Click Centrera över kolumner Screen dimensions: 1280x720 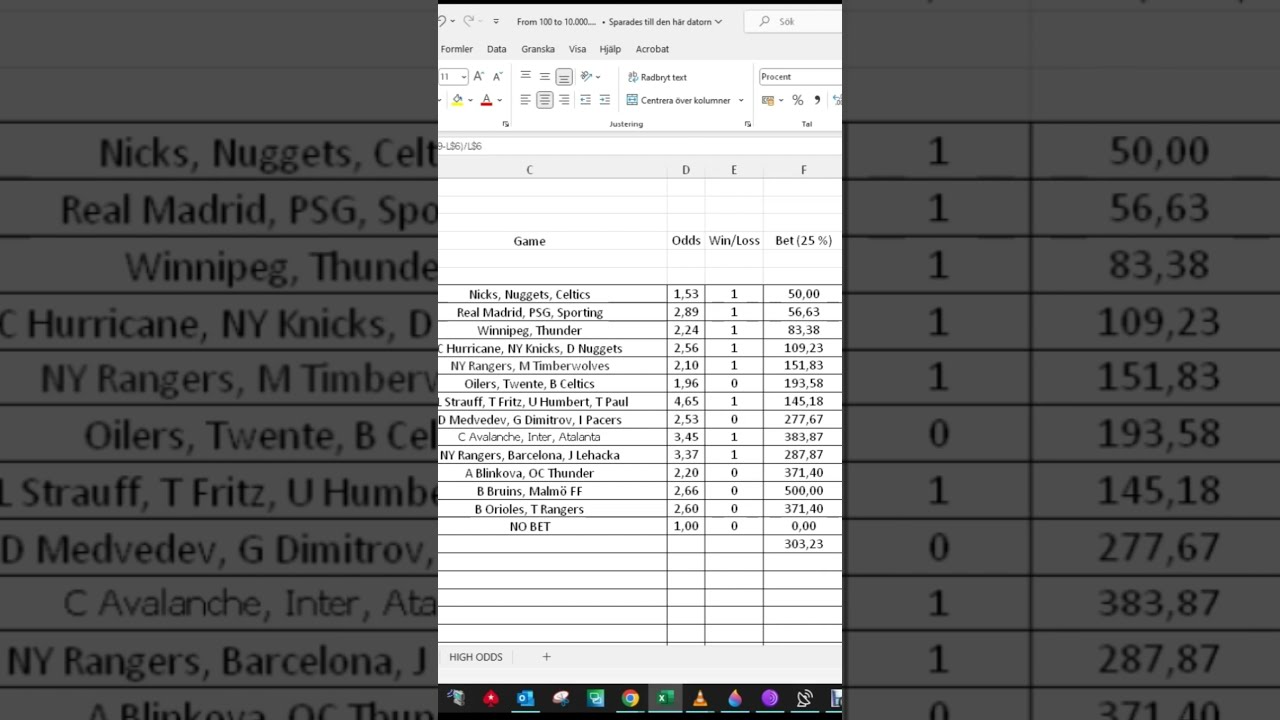point(678,100)
